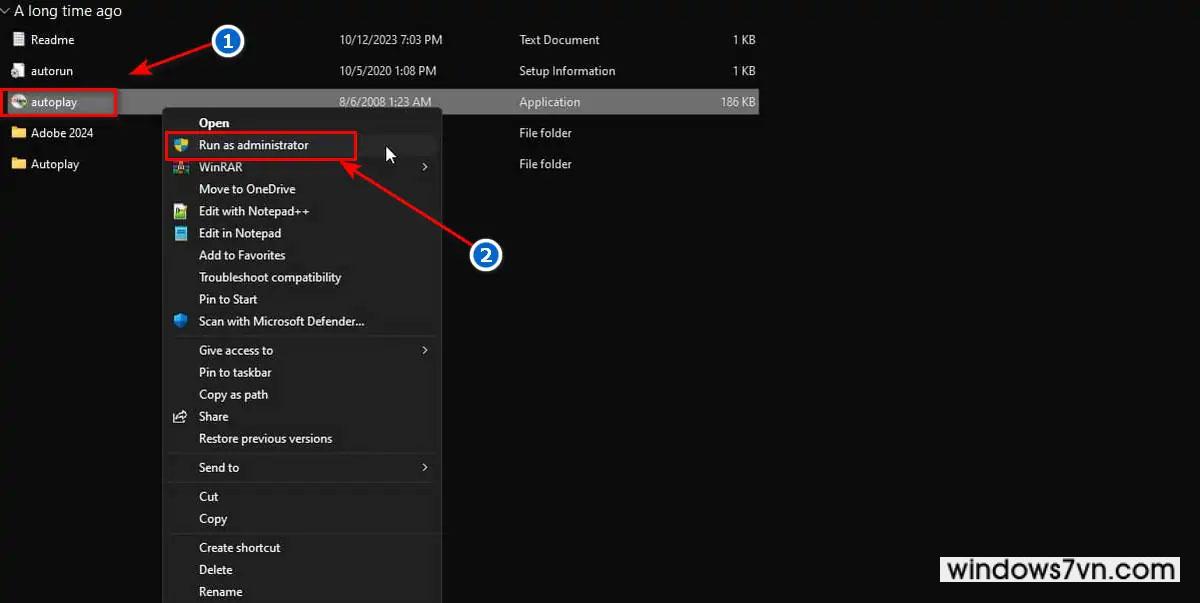1200x603 pixels.
Task: Click the Autoplay folder icon
Action: click(18, 164)
